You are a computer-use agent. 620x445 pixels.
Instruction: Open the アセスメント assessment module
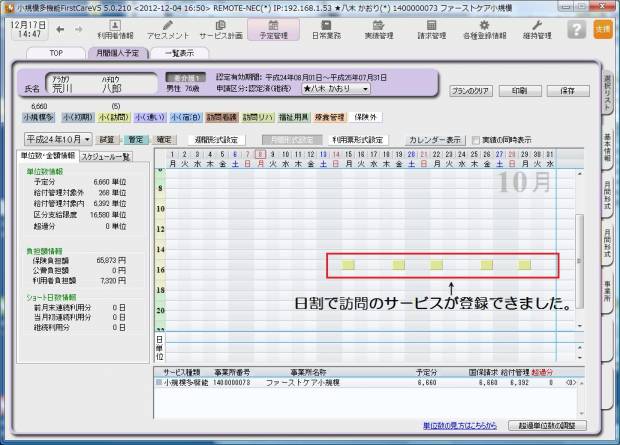pos(168,27)
